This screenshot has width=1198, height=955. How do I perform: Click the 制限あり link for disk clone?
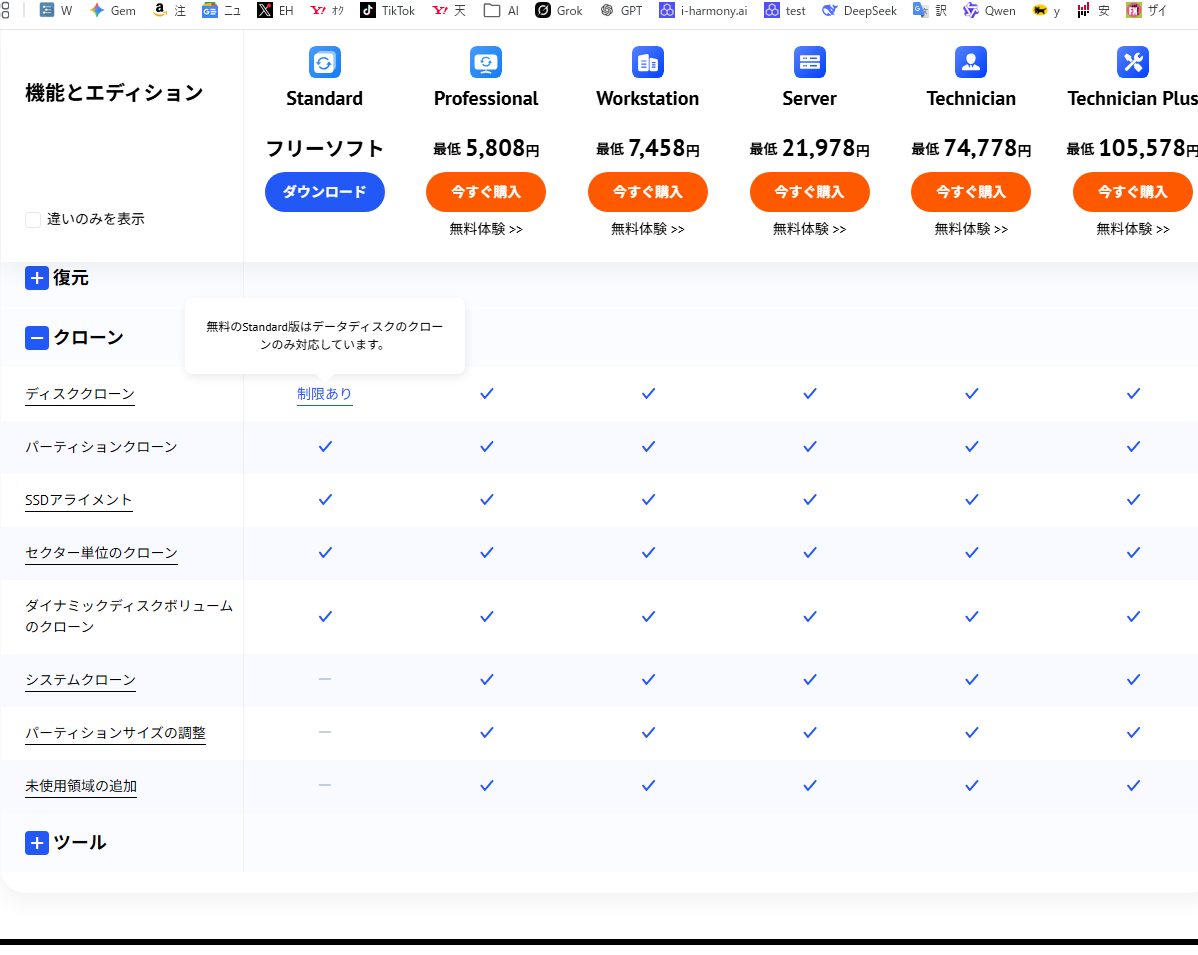(x=324, y=394)
